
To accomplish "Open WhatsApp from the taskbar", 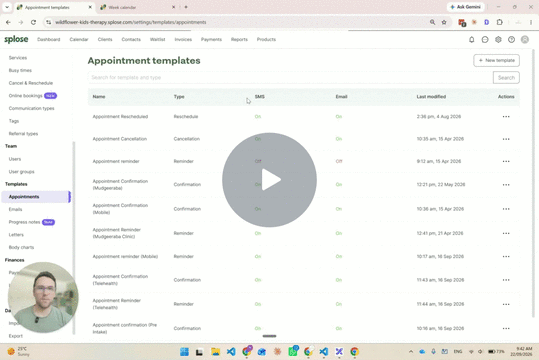I will tap(293, 351).
